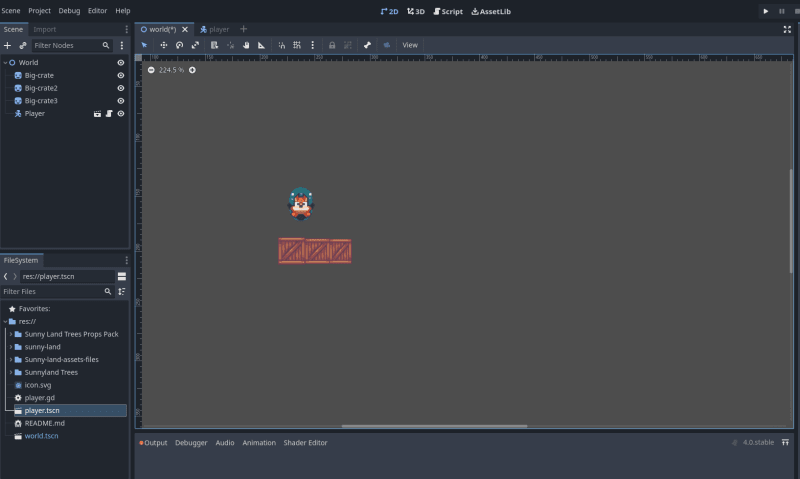Instantiate child scene with link icon
This screenshot has height=479, width=800.
23,45
